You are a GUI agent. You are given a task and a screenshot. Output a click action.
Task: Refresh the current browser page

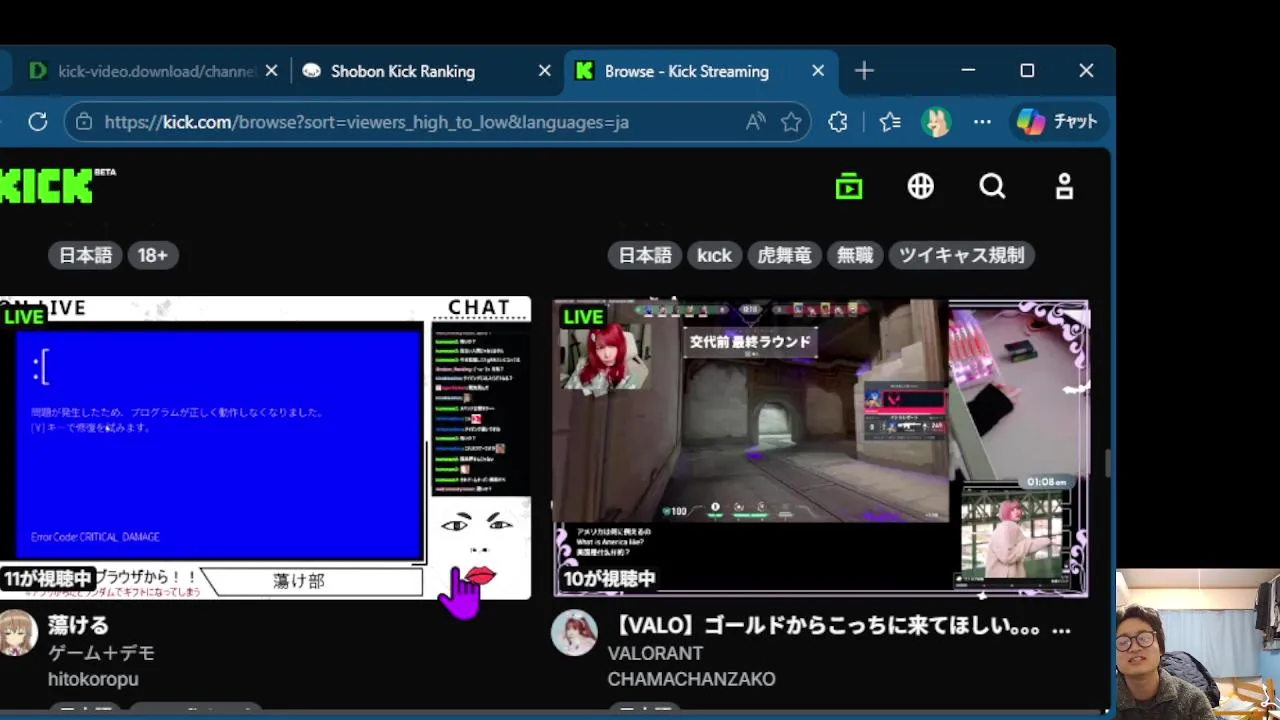click(38, 122)
